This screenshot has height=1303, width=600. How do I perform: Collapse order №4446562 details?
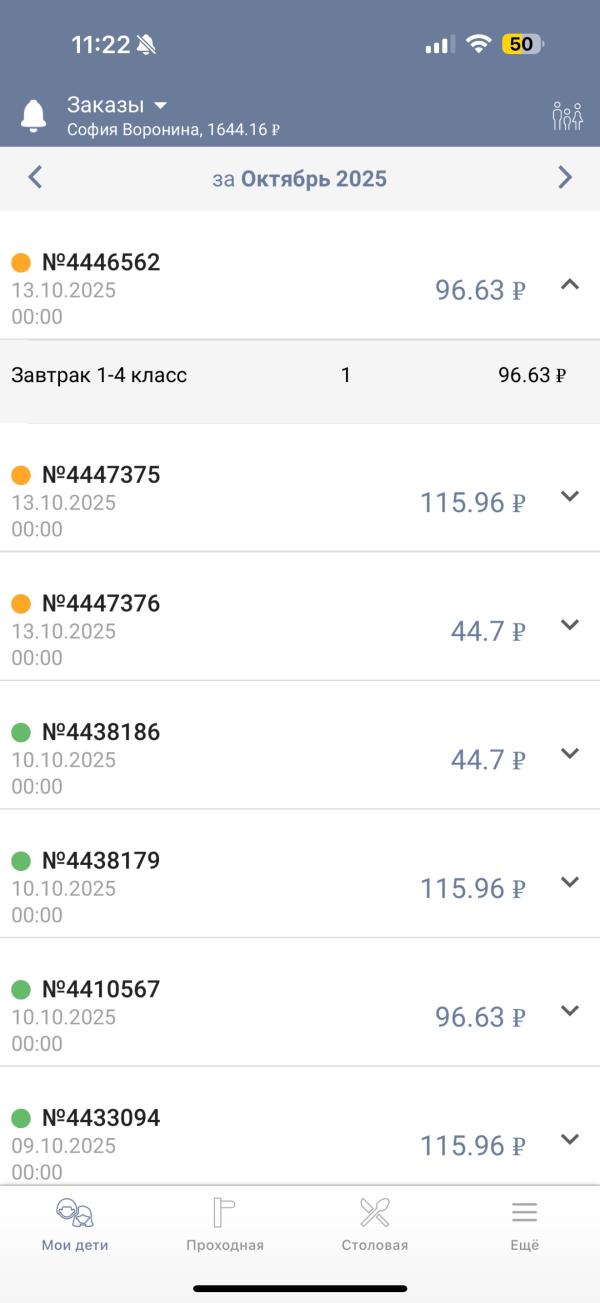tap(570, 285)
